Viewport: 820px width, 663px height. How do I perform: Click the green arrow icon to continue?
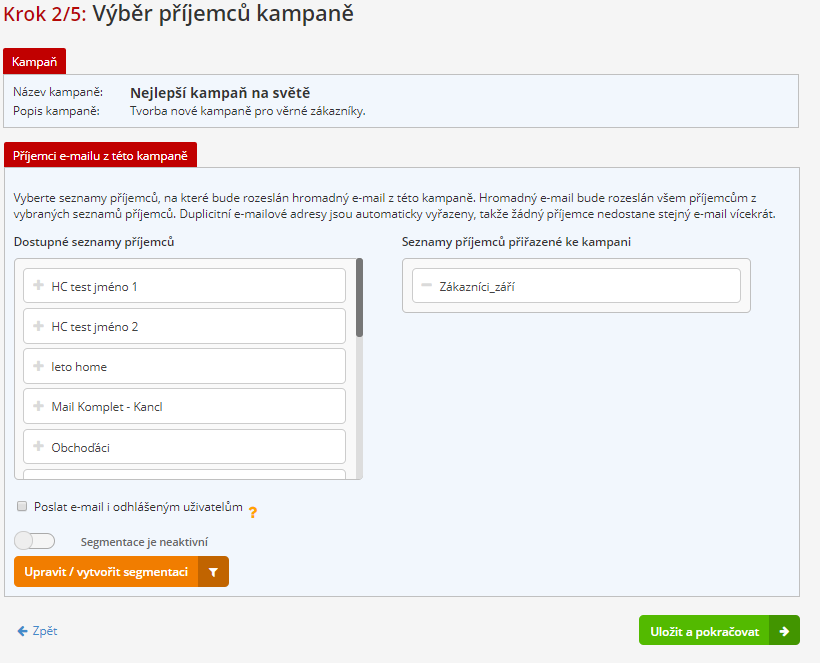pos(785,631)
